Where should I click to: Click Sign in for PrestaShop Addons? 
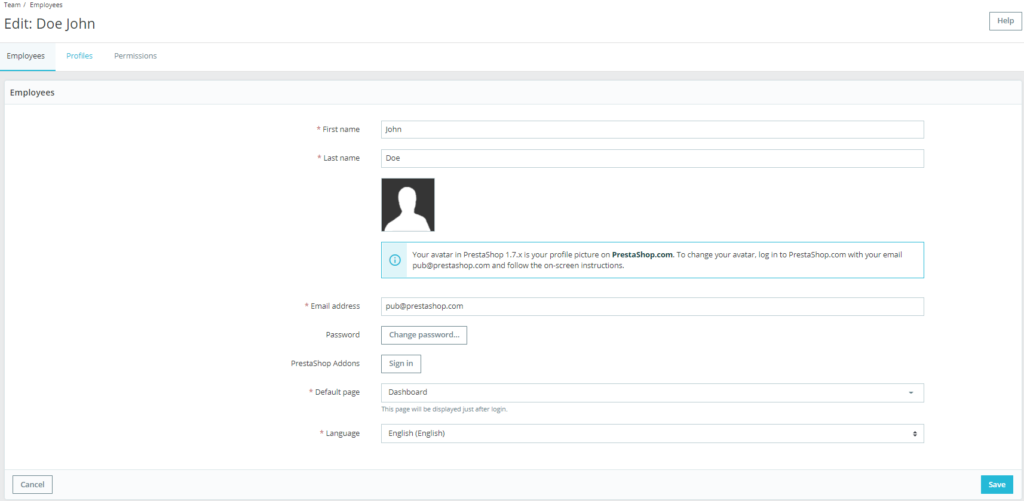pos(401,363)
